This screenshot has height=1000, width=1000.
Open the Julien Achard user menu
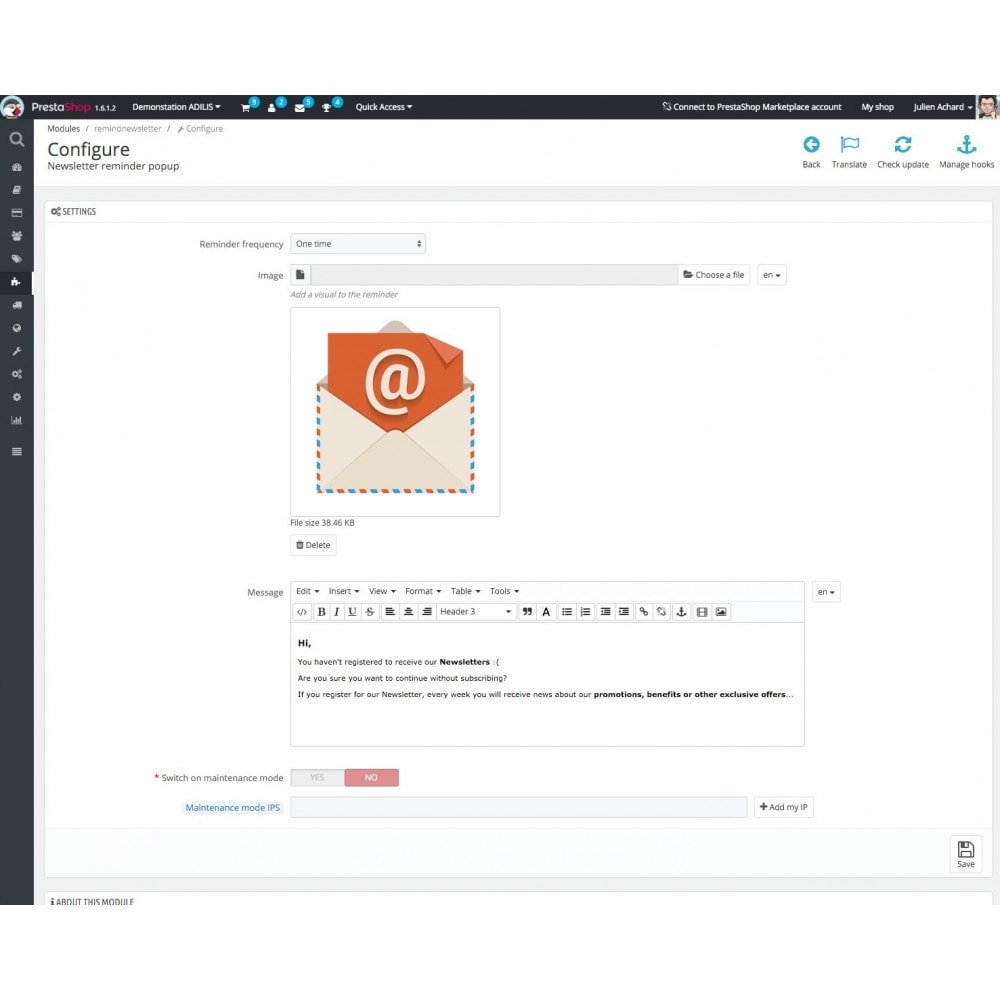pos(943,107)
